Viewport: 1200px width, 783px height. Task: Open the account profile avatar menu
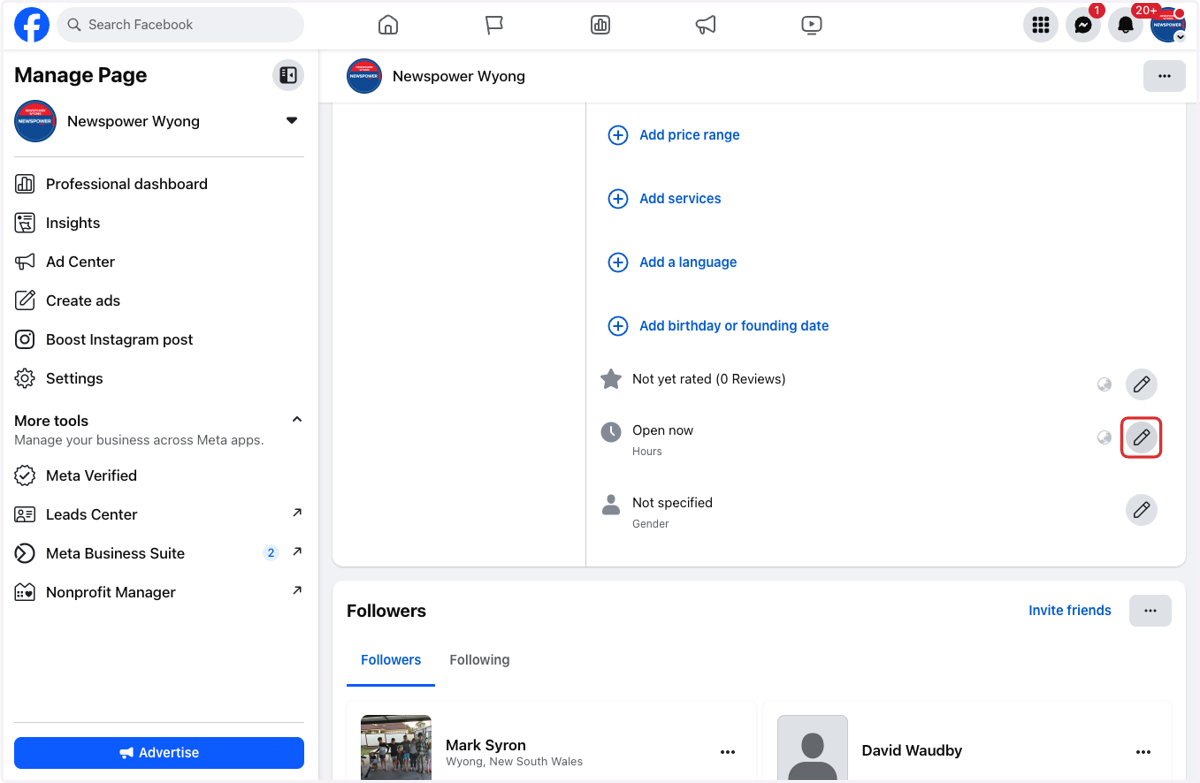coord(1168,25)
